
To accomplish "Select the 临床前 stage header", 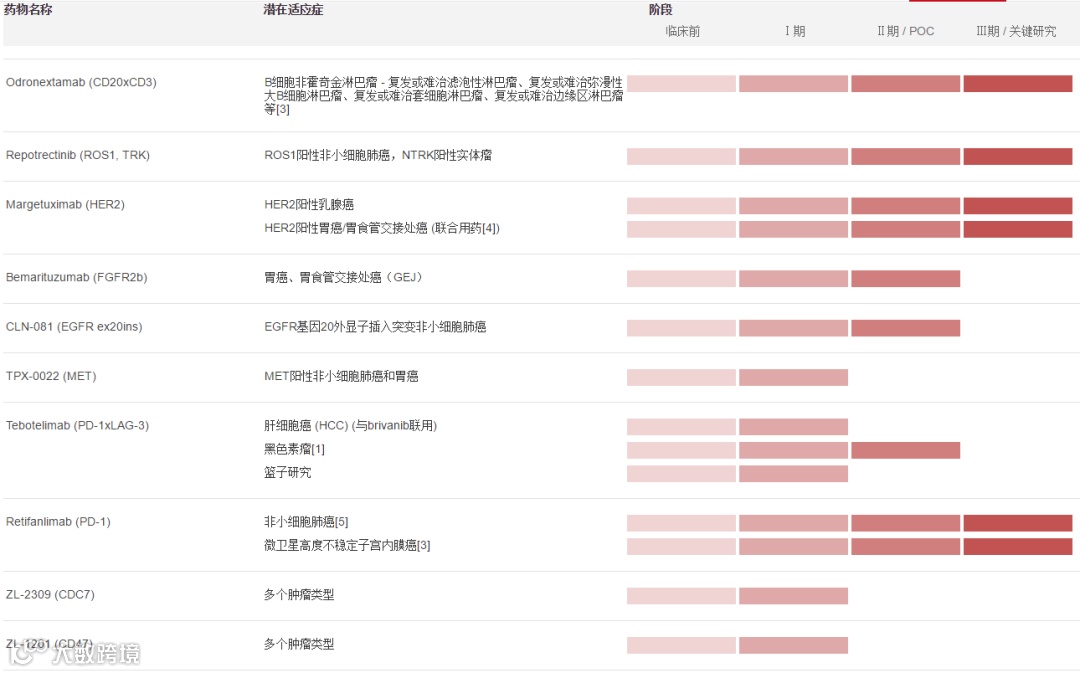I will coord(683,31).
